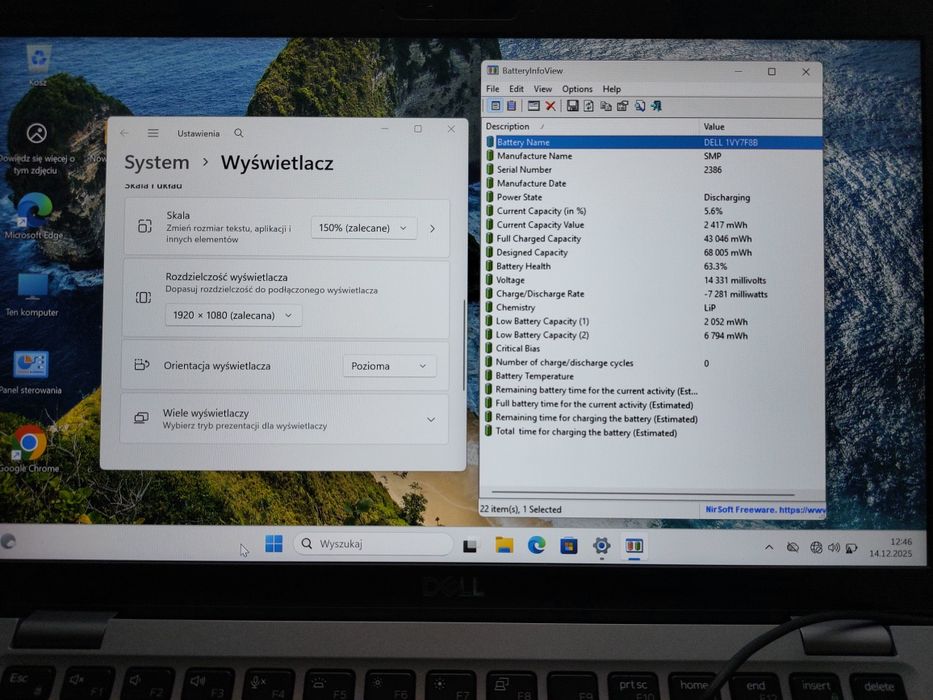The width and height of the screenshot is (933, 700).
Task: Open the hamburger navigation menu in Ustawienia
Action: click(153, 133)
